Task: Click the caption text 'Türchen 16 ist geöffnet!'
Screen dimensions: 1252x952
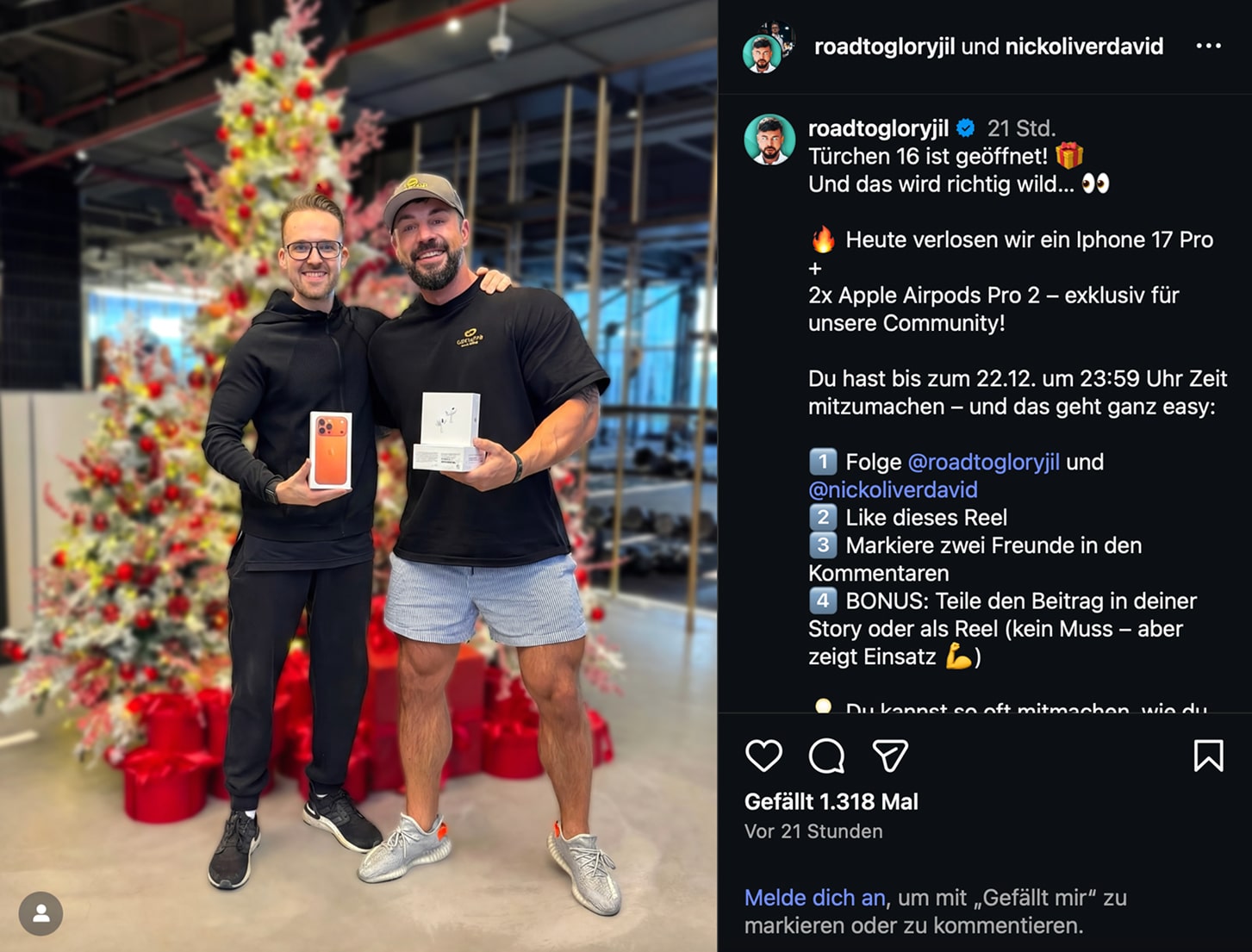Action: click(928, 156)
